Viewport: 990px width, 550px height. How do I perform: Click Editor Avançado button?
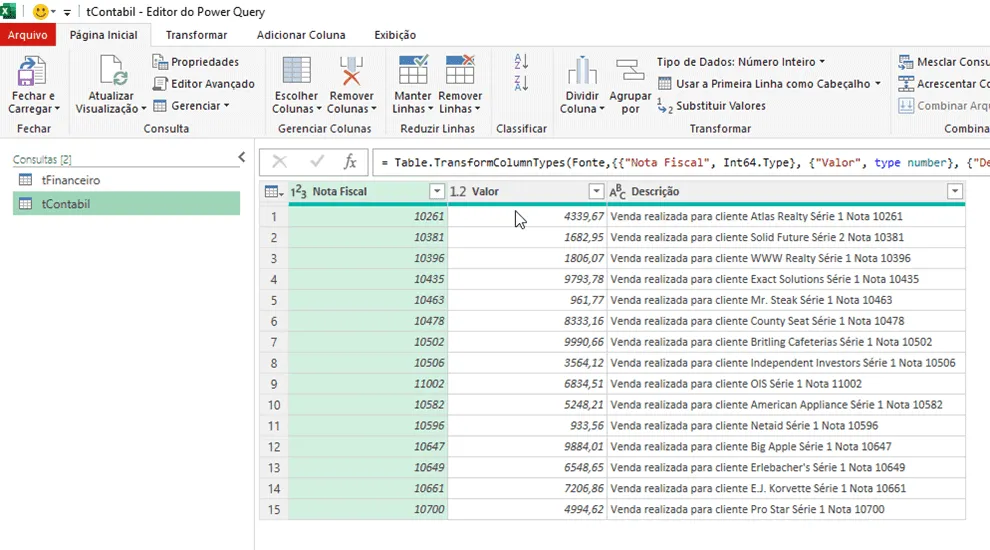204,83
